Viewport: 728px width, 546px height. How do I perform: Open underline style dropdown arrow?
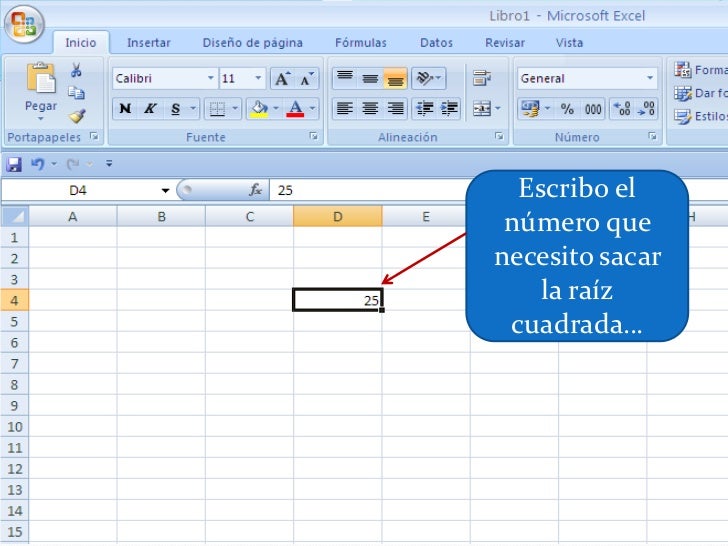click(x=193, y=109)
